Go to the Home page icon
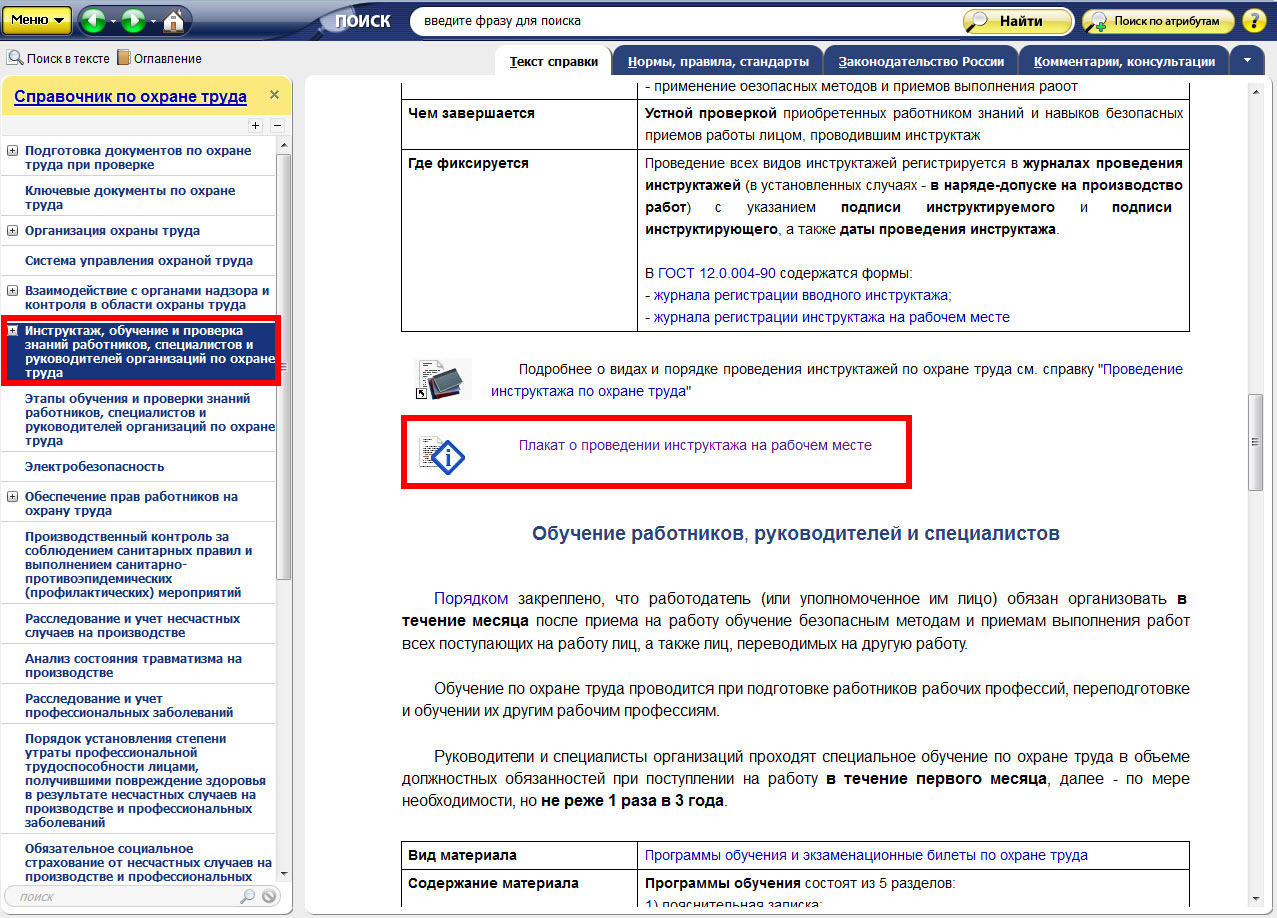The image size is (1277, 918). click(x=173, y=20)
